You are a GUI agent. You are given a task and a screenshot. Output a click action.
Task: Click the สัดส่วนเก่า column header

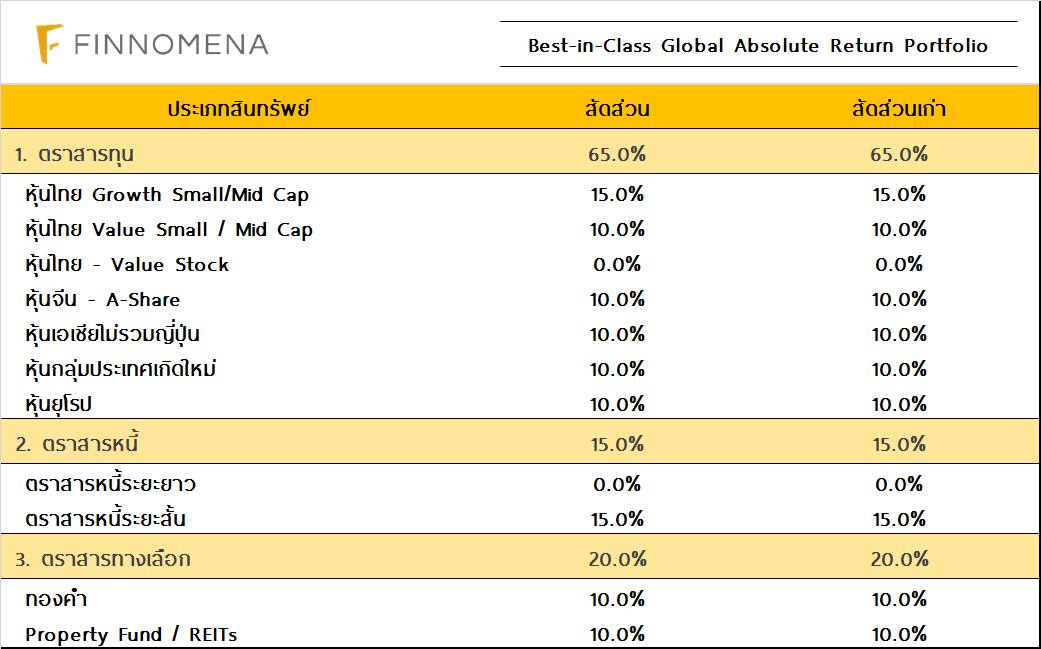[898, 109]
